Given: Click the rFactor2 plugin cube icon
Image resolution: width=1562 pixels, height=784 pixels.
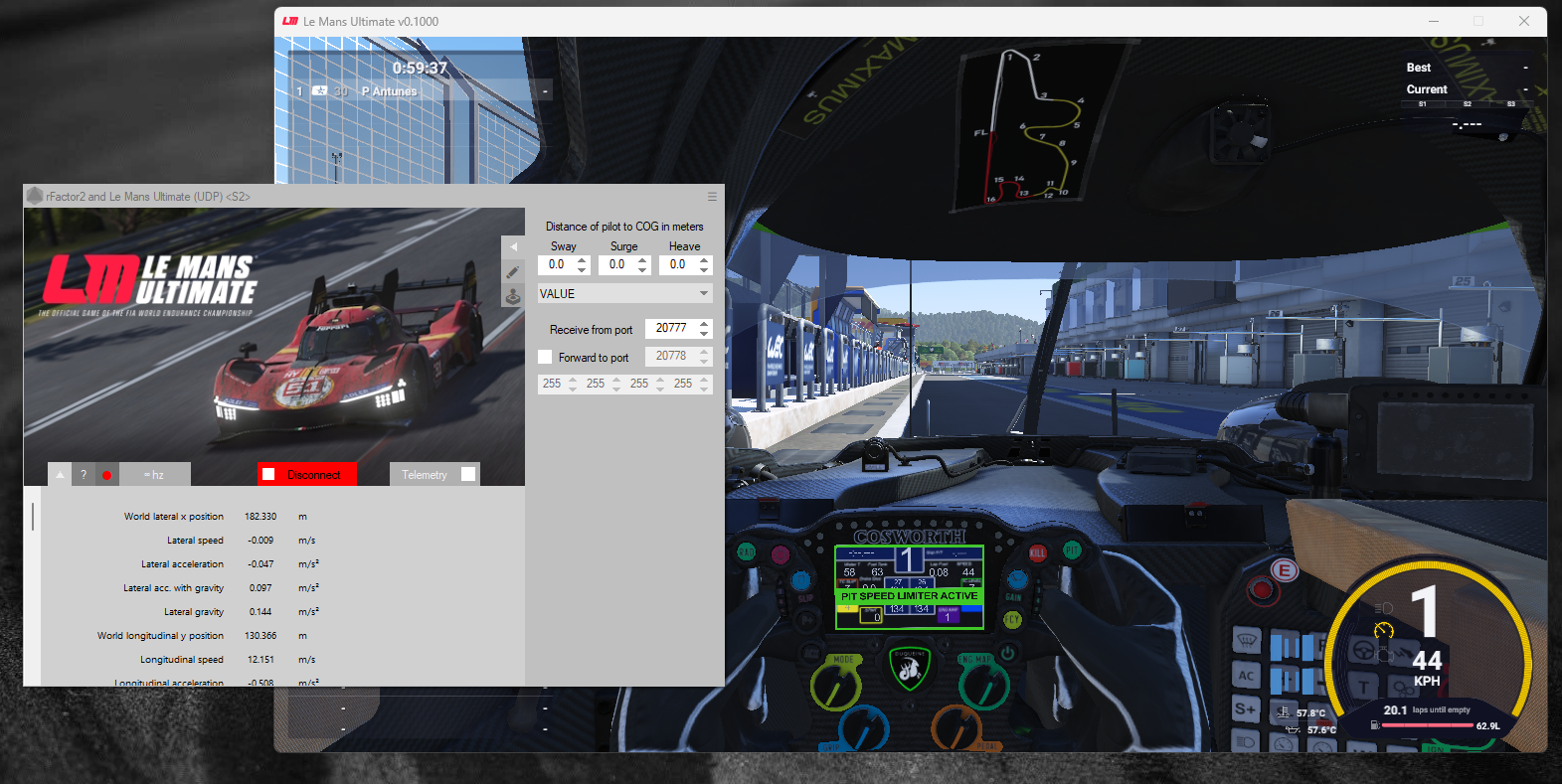Looking at the screenshot, I should [x=34, y=196].
